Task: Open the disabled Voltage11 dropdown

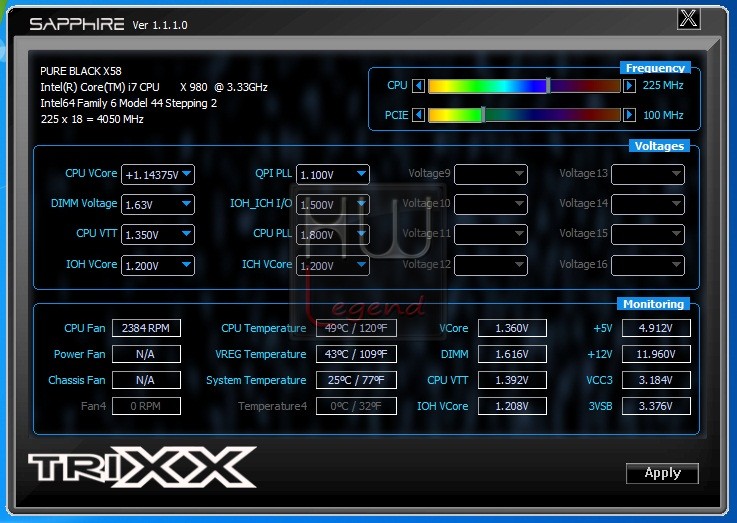Action: pos(491,234)
